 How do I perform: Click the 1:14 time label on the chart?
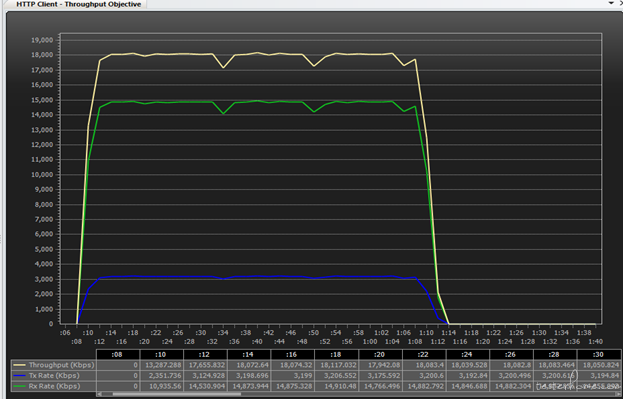pos(449,333)
